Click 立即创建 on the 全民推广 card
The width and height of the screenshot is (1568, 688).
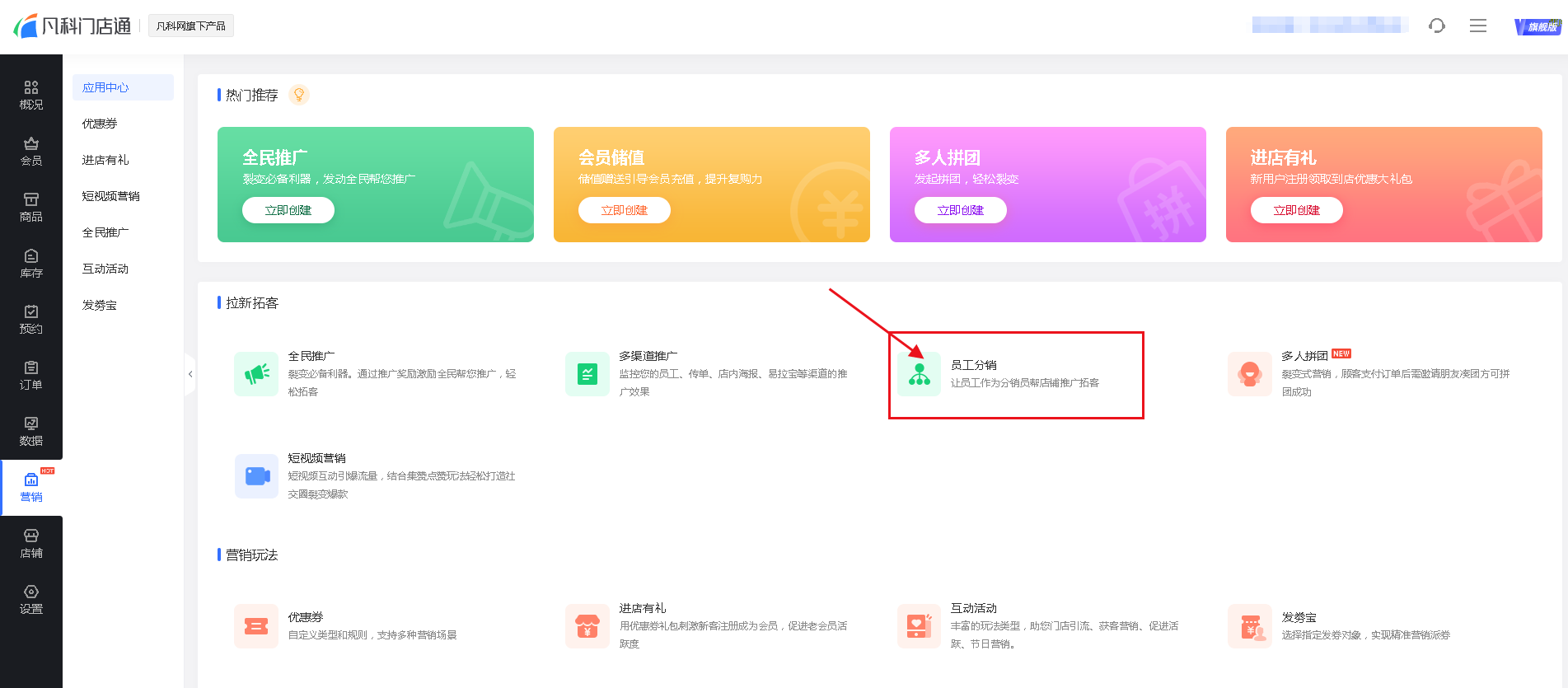288,210
